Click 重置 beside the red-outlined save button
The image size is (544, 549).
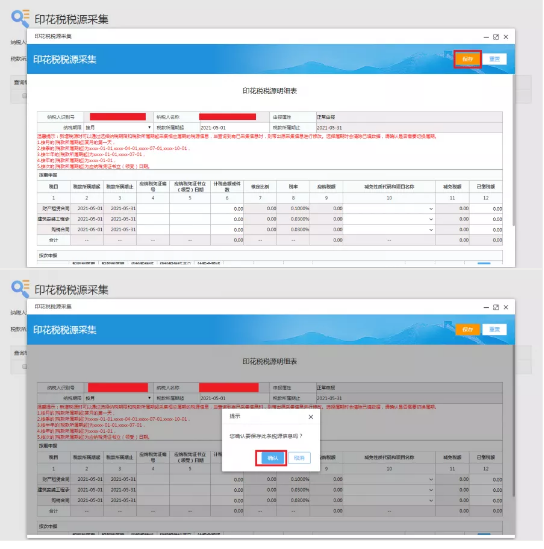495,59
